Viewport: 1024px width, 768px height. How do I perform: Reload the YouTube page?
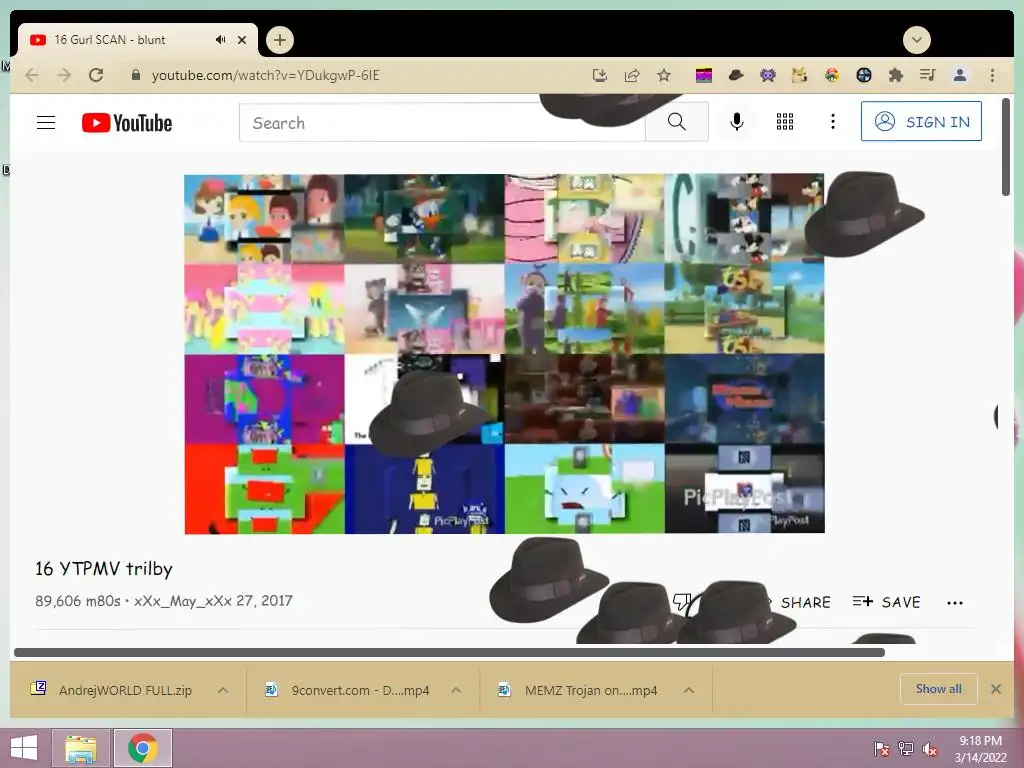tap(96, 75)
